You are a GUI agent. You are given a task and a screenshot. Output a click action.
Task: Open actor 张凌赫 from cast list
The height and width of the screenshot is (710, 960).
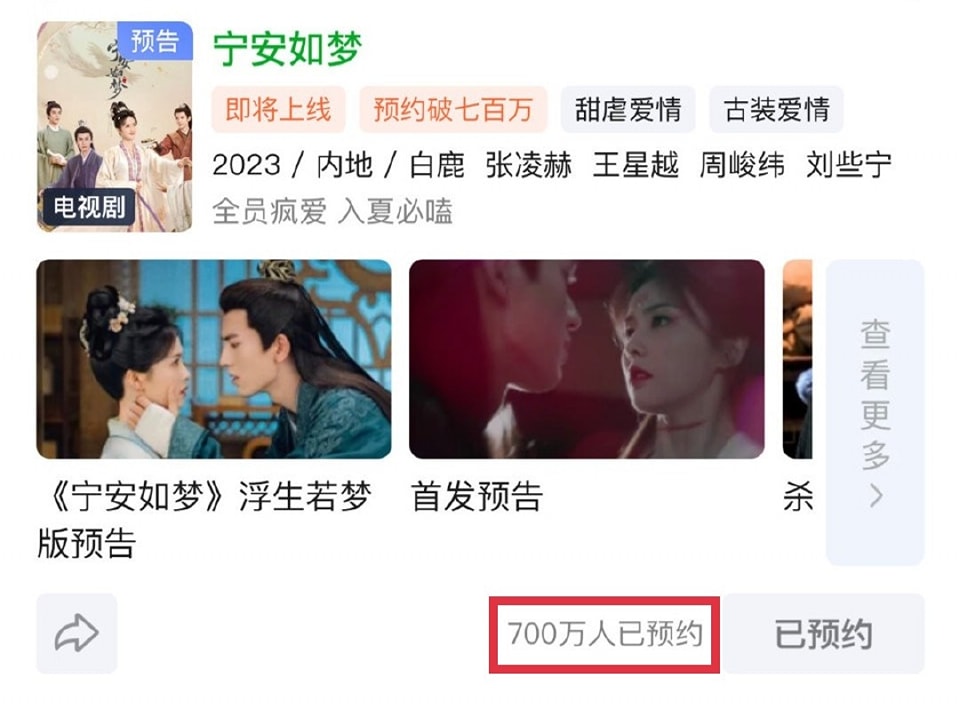click(528, 165)
